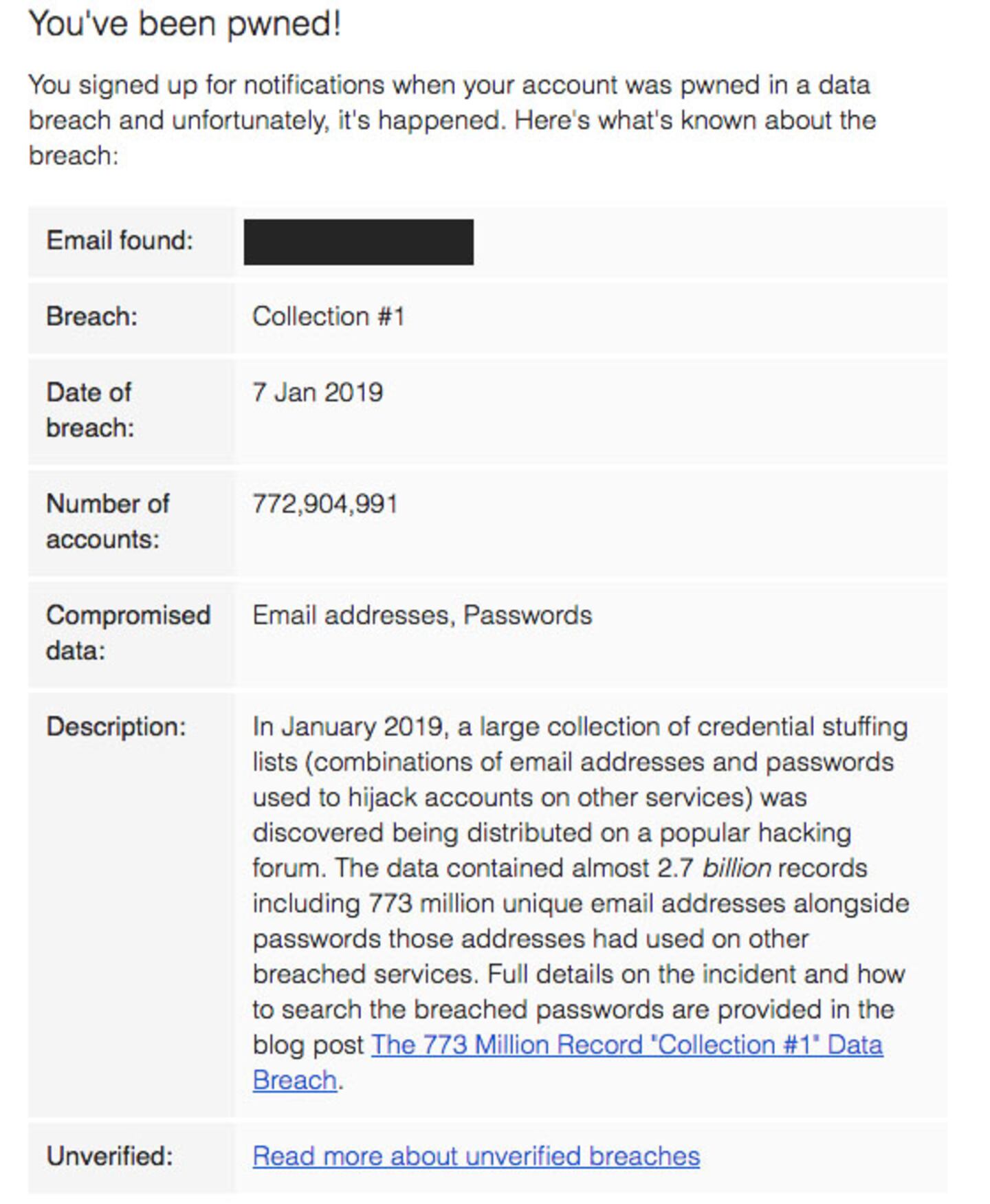Click the "Unverified:" row label
Image resolution: width=990 pixels, height=1204 pixels.
[109, 1157]
